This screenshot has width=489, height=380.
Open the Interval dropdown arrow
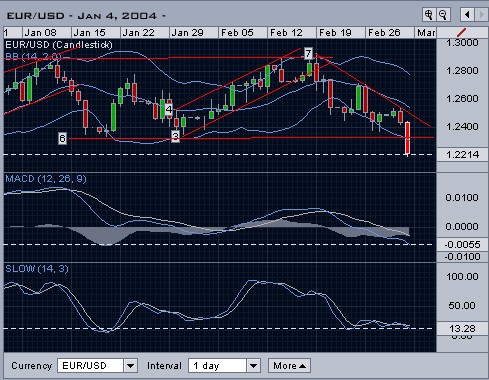253,366
